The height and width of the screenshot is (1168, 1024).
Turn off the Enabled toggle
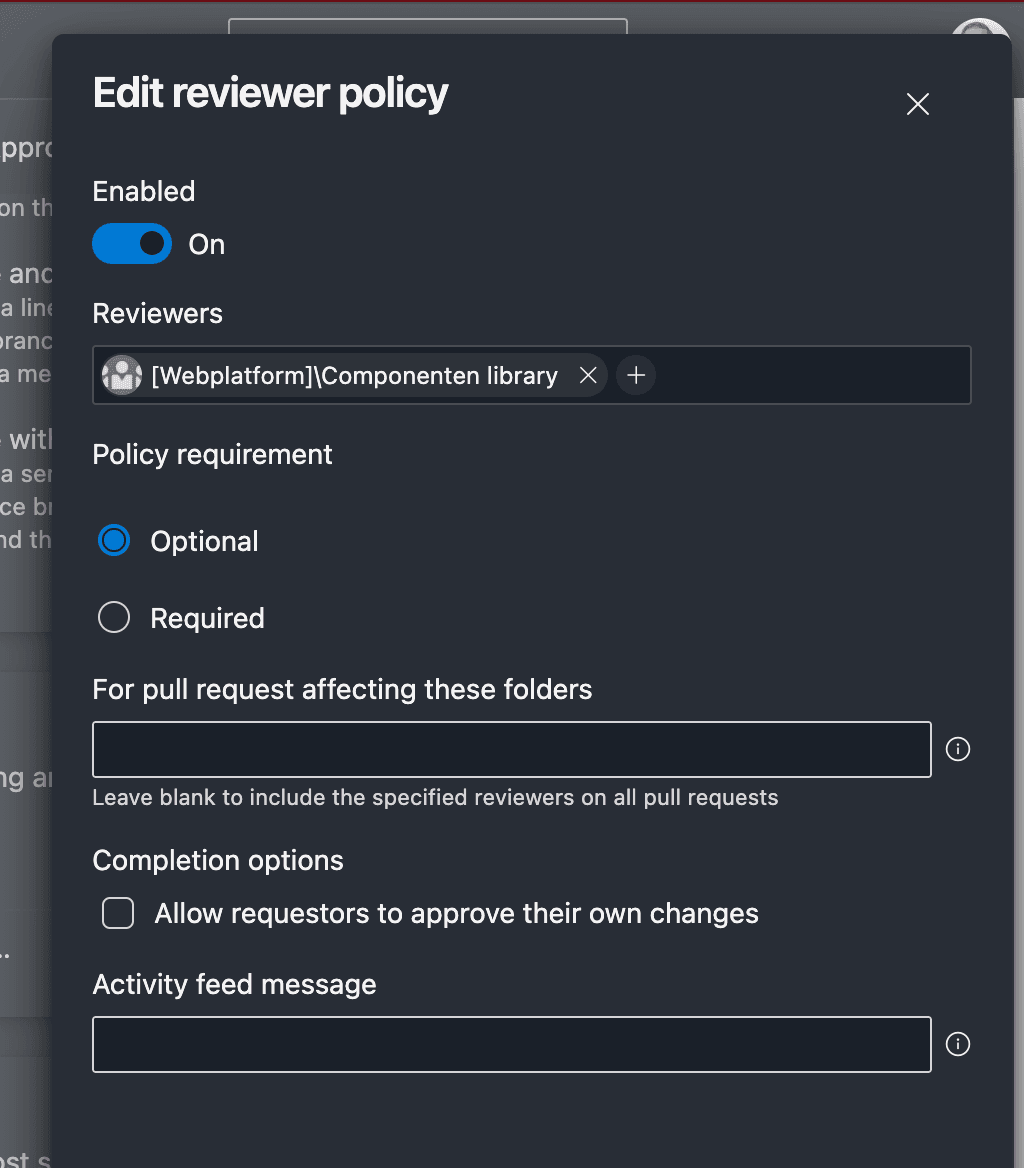click(132, 243)
